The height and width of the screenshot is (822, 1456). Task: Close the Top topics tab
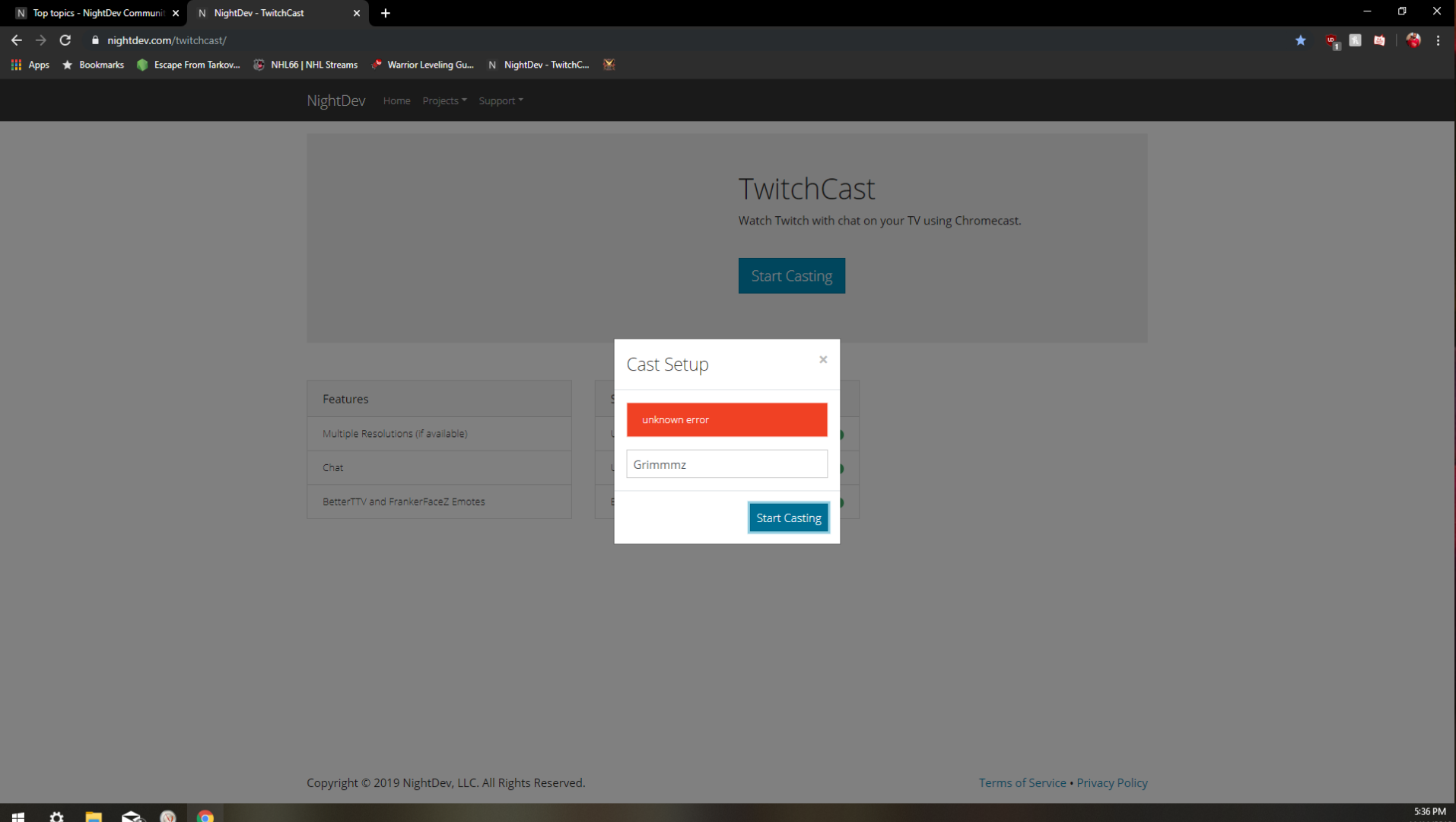[176, 13]
